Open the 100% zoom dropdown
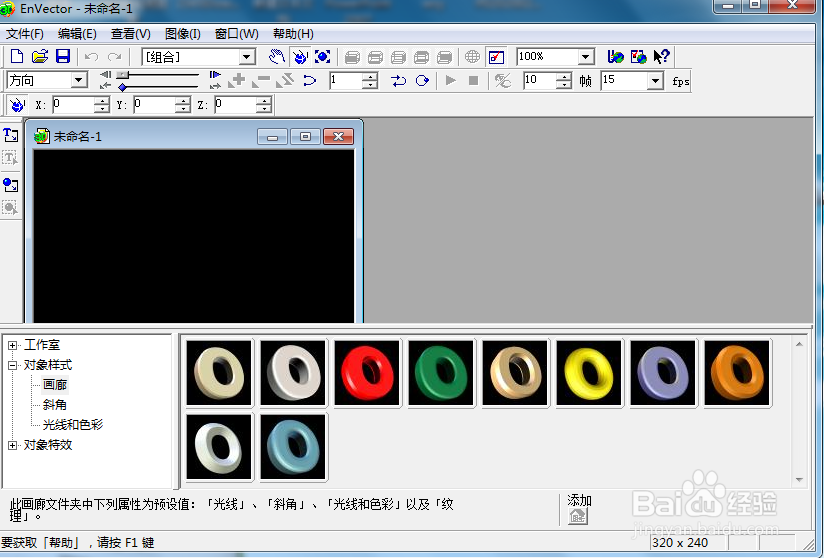The width and height of the screenshot is (824, 558). [585, 57]
